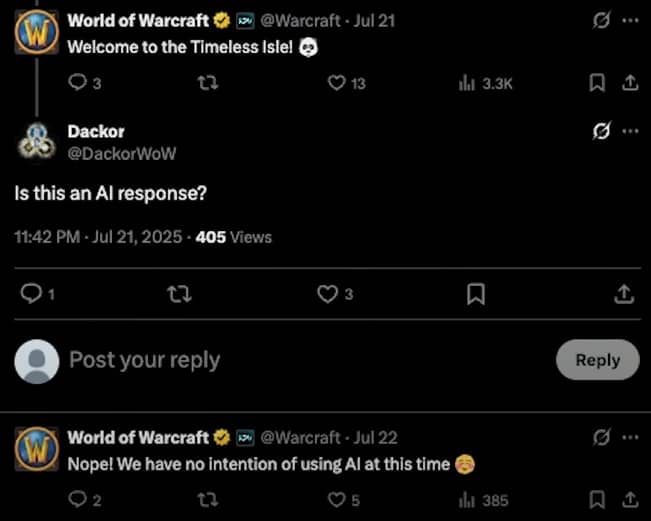Open more options on the Jul 22 Warcraft reply
Screen dimensions: 651x521
point(630,437)
